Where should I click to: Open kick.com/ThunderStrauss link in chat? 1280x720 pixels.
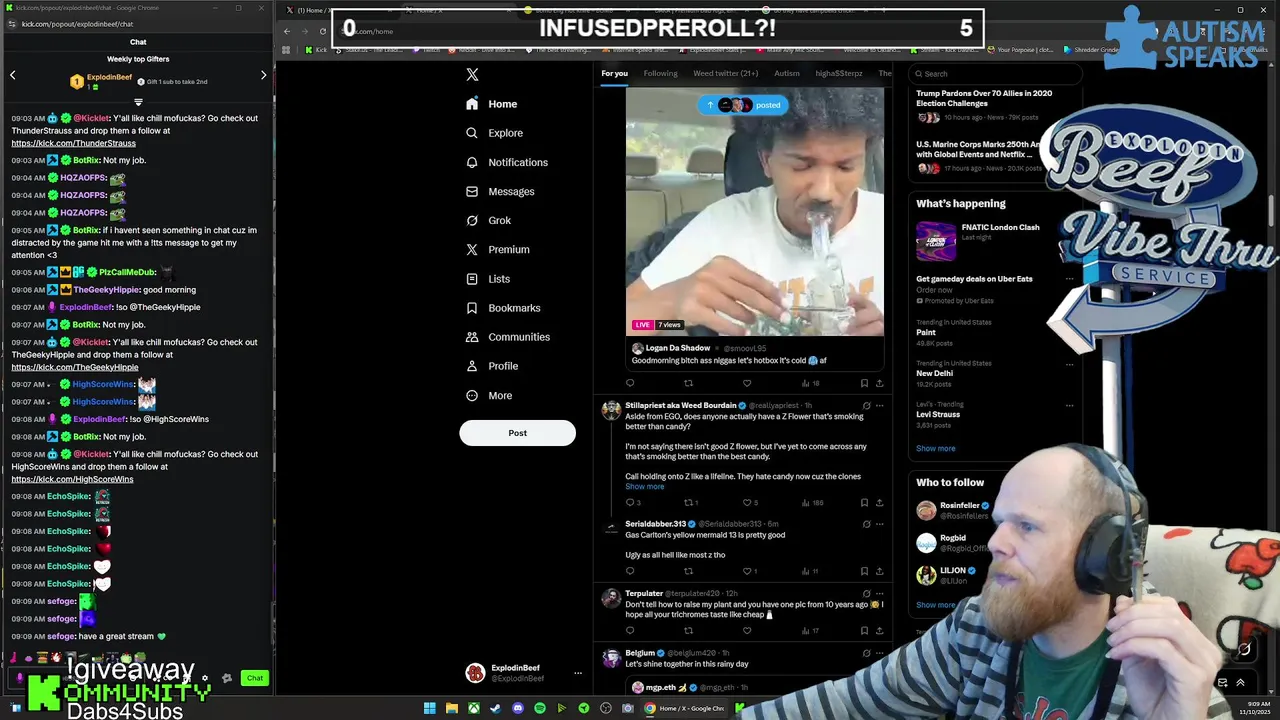[73, 143]
